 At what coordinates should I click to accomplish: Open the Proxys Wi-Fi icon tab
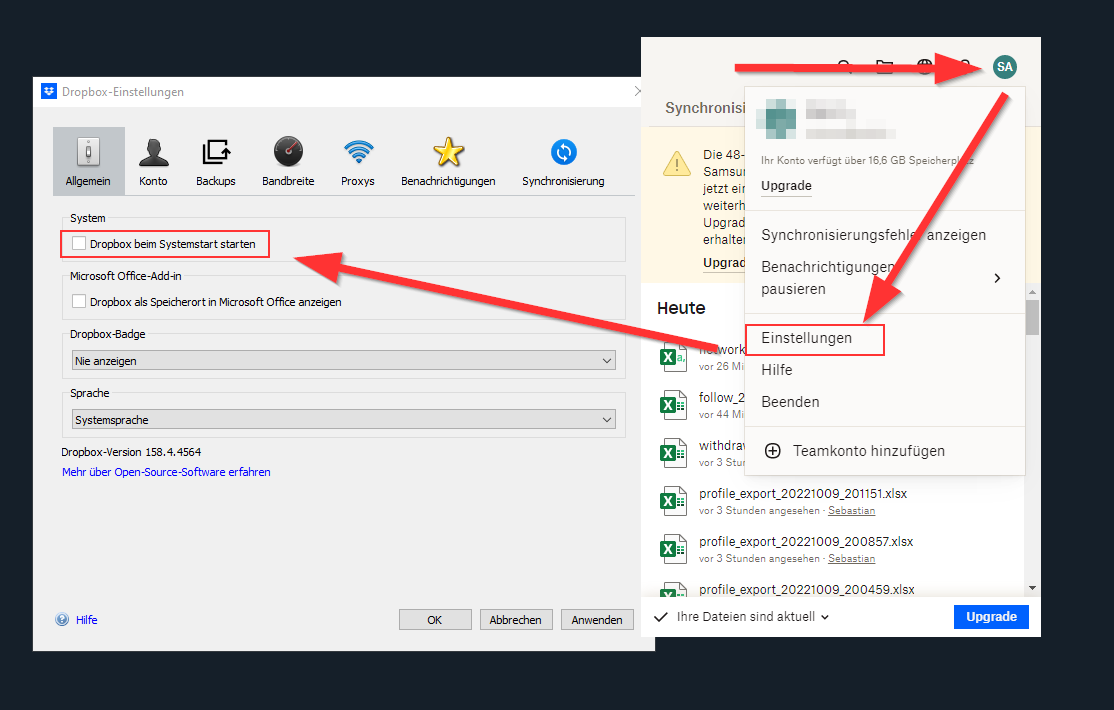point(358,162)
